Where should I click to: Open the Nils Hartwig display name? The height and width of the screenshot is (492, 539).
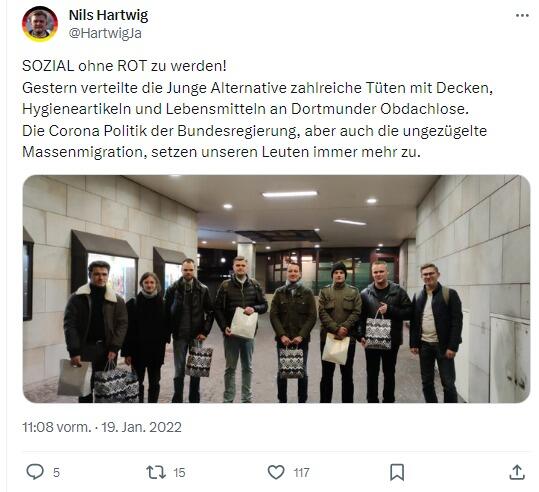(x=108, y=15)
